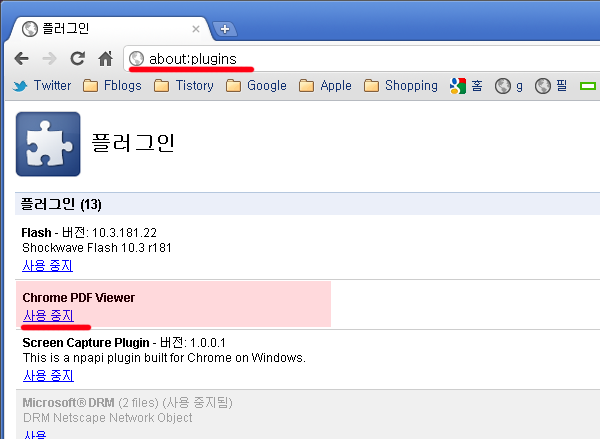600x439 pixels.
Task: Click the 'Shockwave Flash 10.3 r181' text
Action: coord(97,248)
